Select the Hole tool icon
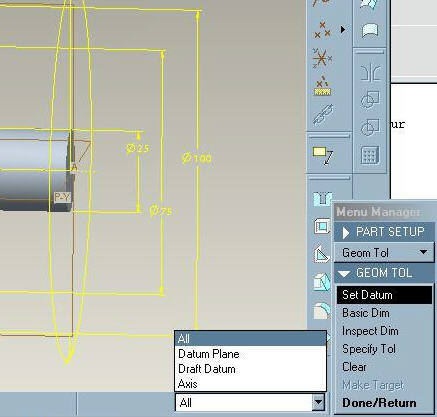 (322, 199)
